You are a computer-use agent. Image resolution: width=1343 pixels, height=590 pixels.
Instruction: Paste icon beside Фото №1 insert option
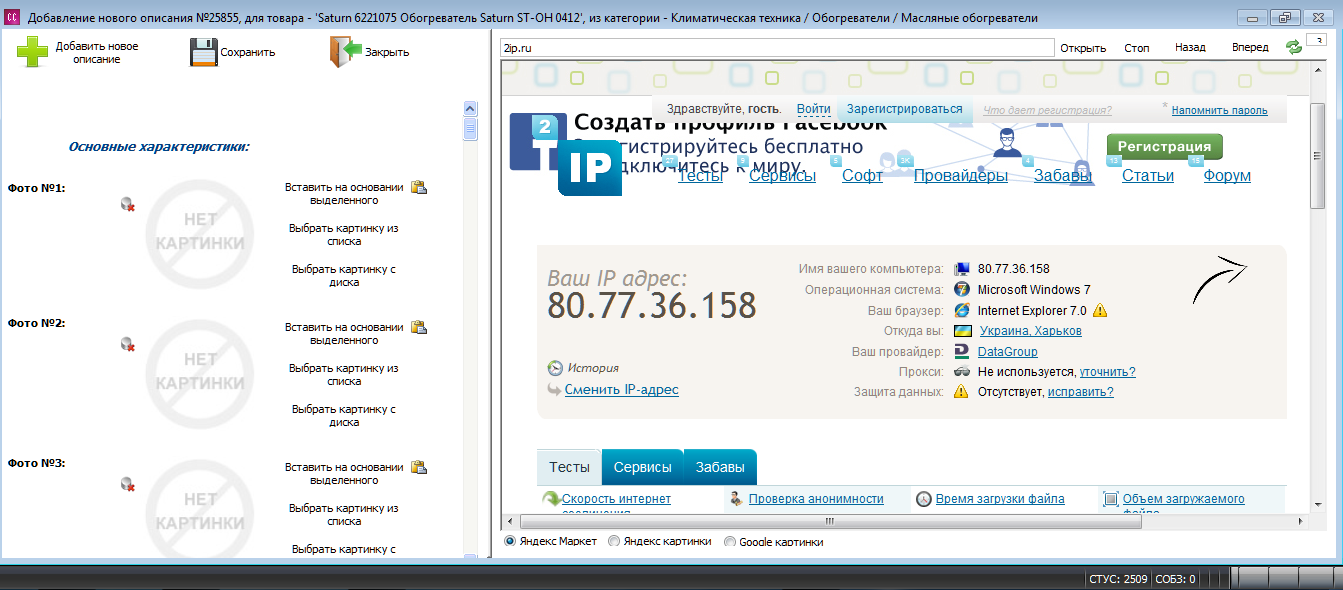419,186
